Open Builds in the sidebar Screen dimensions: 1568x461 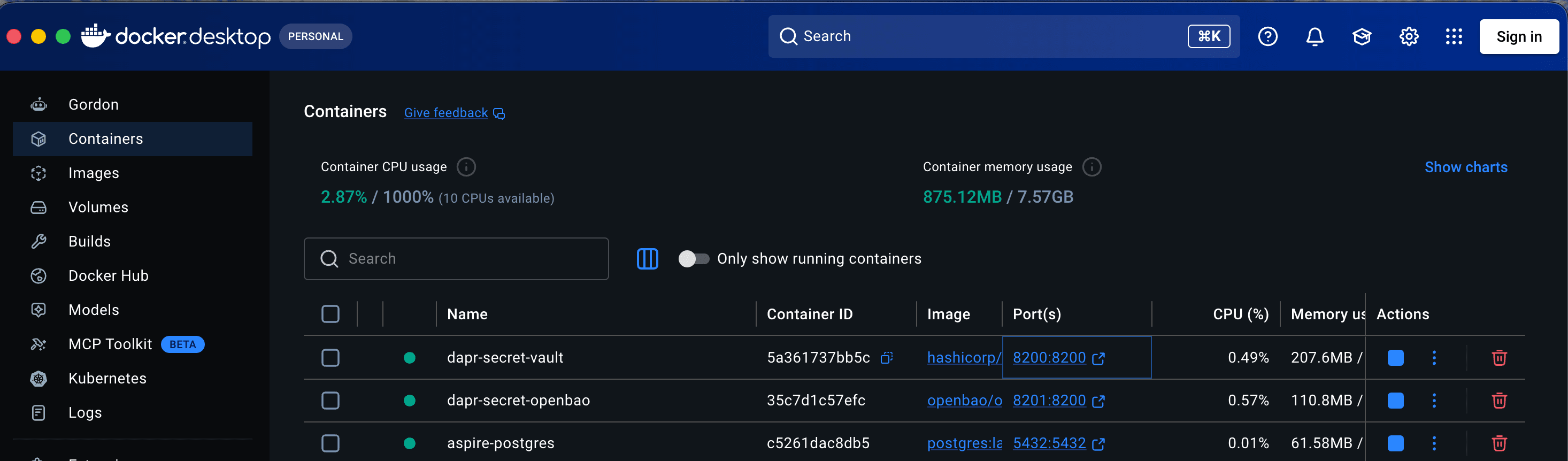tap(132, 241)
